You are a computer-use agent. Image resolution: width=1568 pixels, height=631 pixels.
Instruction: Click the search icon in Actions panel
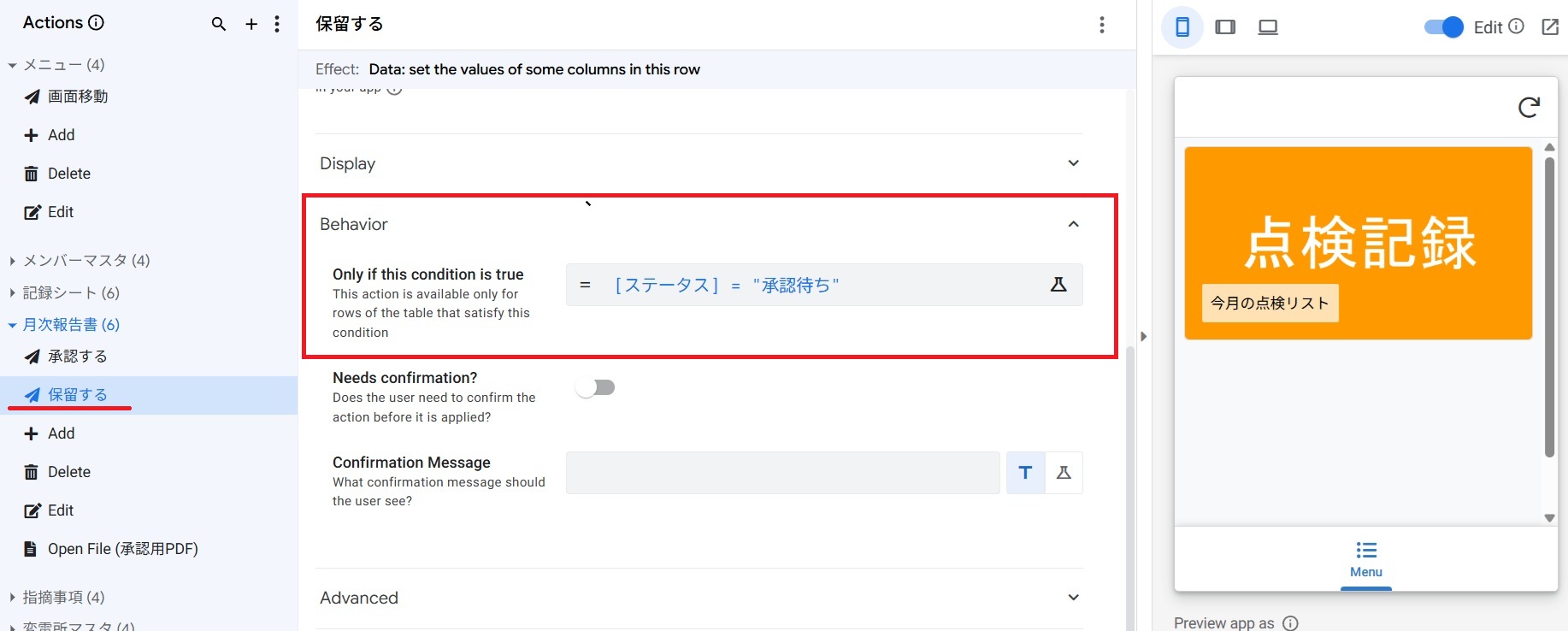point(219,24)
